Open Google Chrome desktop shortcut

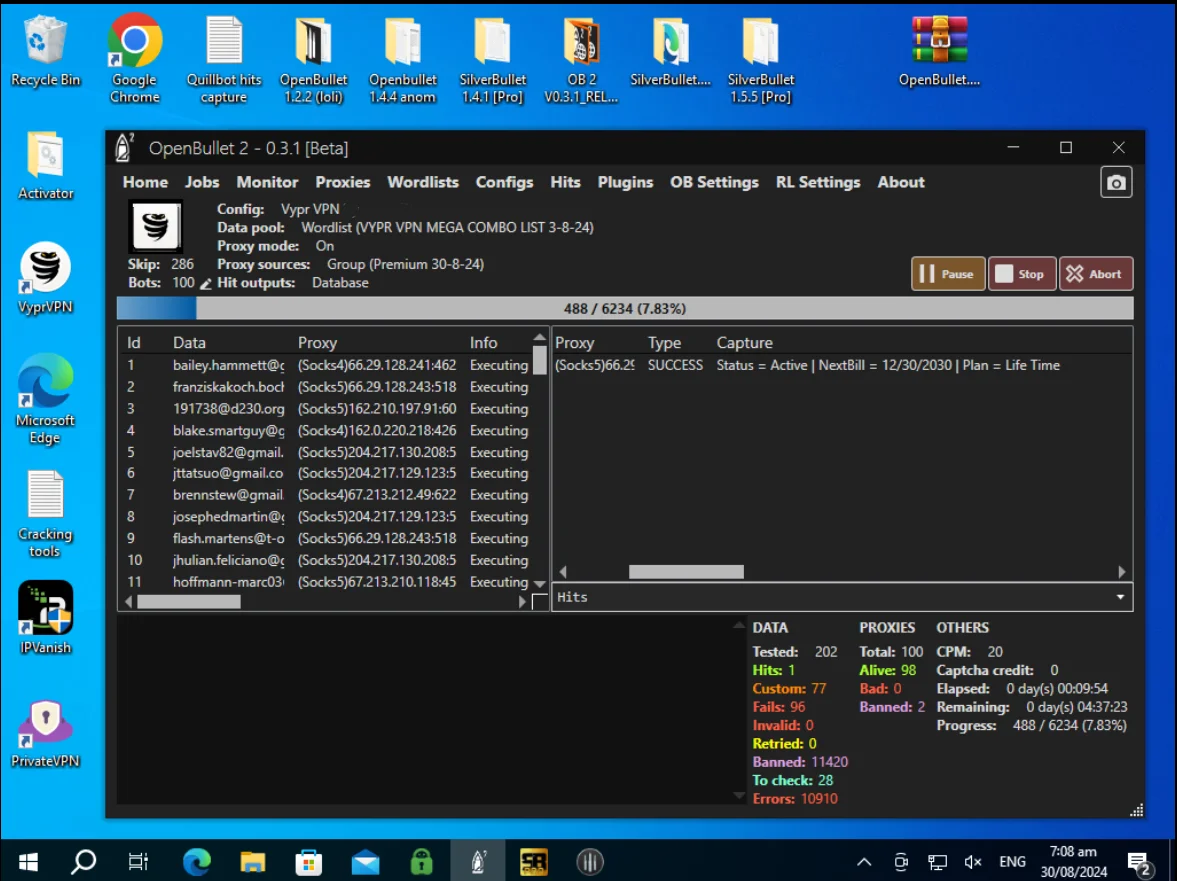tap(134, 59)
